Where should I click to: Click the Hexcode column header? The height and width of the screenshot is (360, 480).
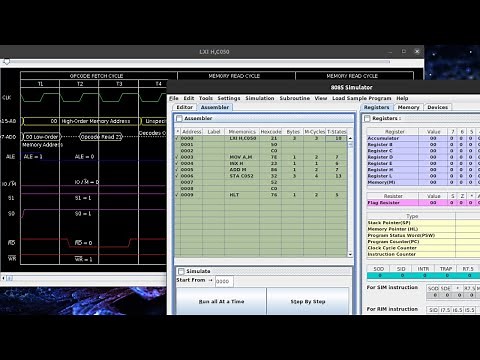point(271,132)
